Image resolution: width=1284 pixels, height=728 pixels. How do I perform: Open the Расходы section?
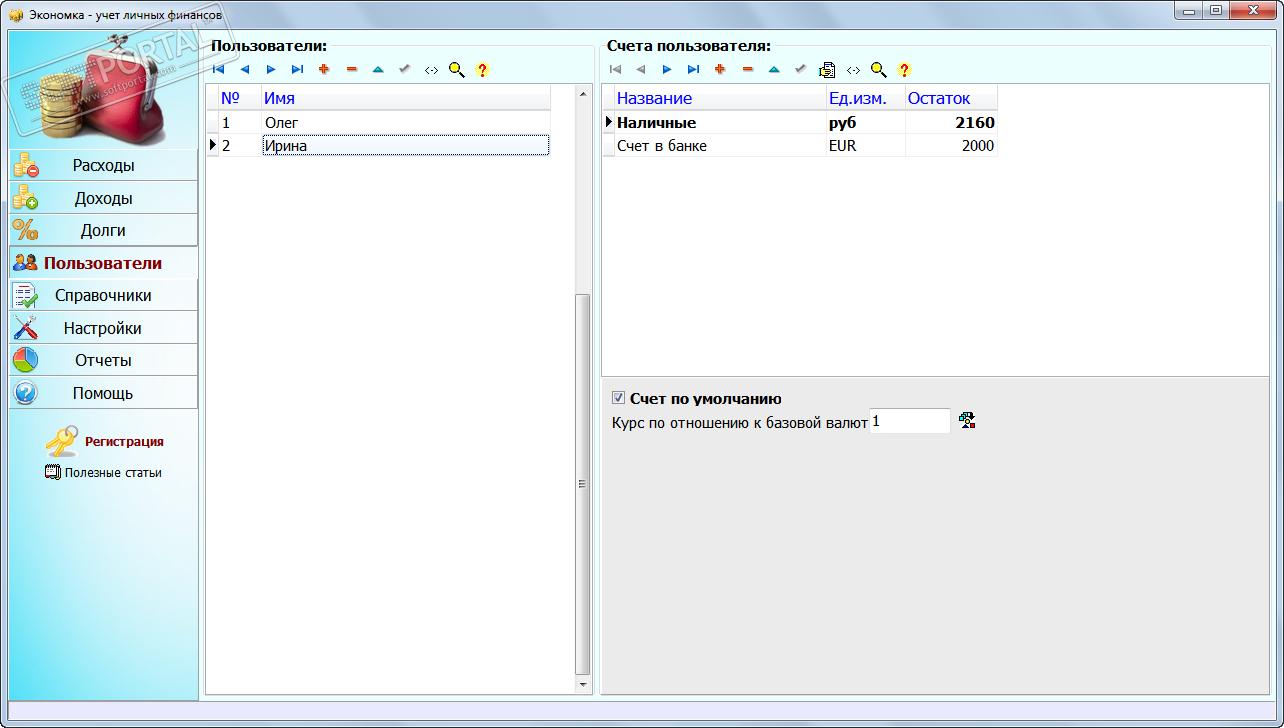[104, 166]
